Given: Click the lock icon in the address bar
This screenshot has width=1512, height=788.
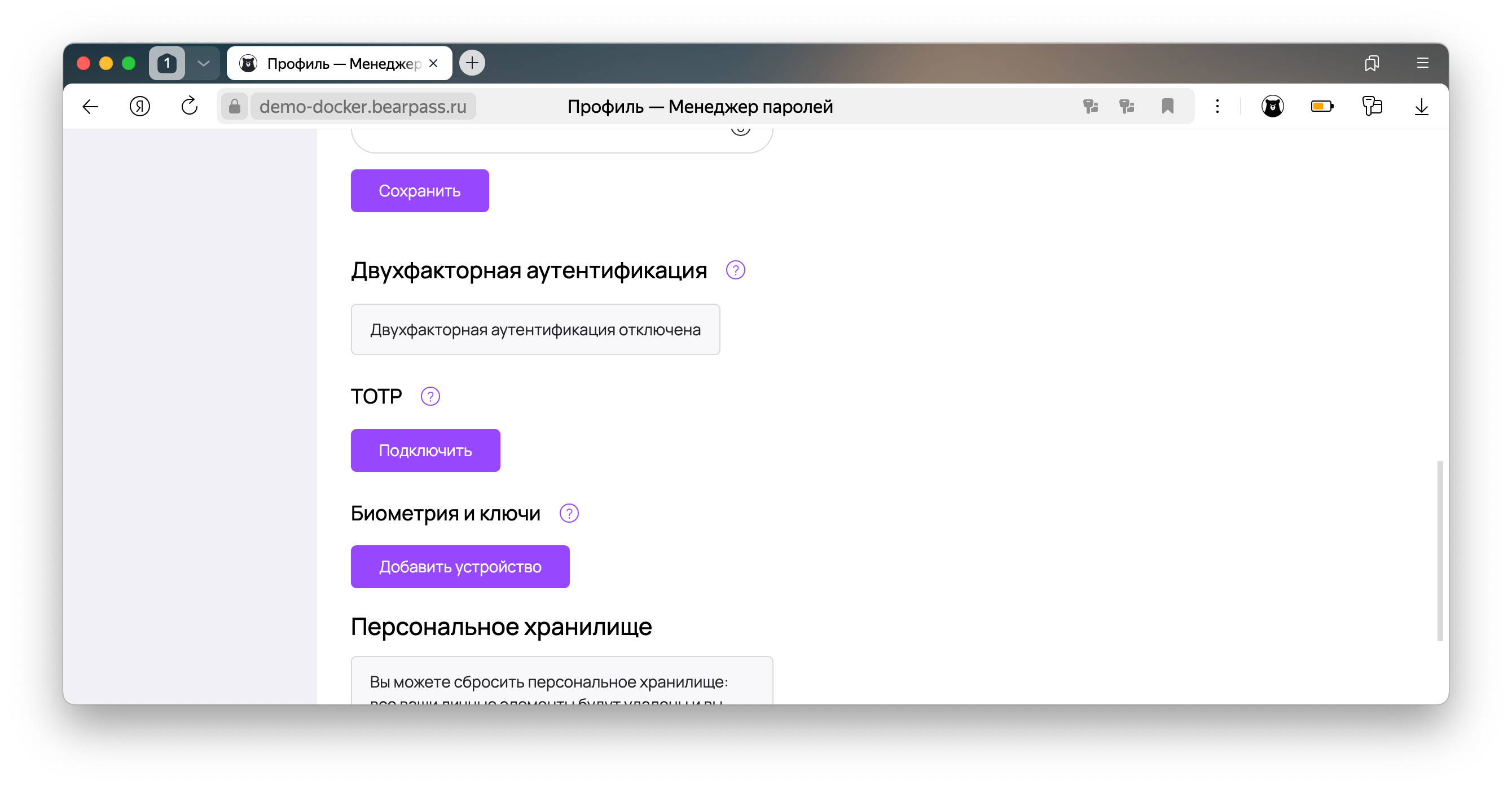Looking at the screenshot, I should click(235, 106).
